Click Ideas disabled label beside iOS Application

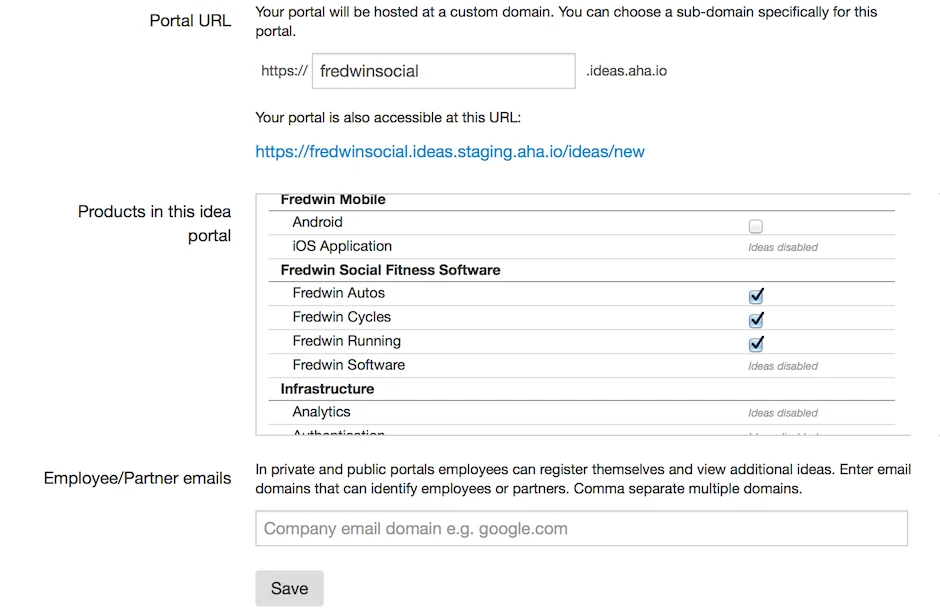(783, 247)
